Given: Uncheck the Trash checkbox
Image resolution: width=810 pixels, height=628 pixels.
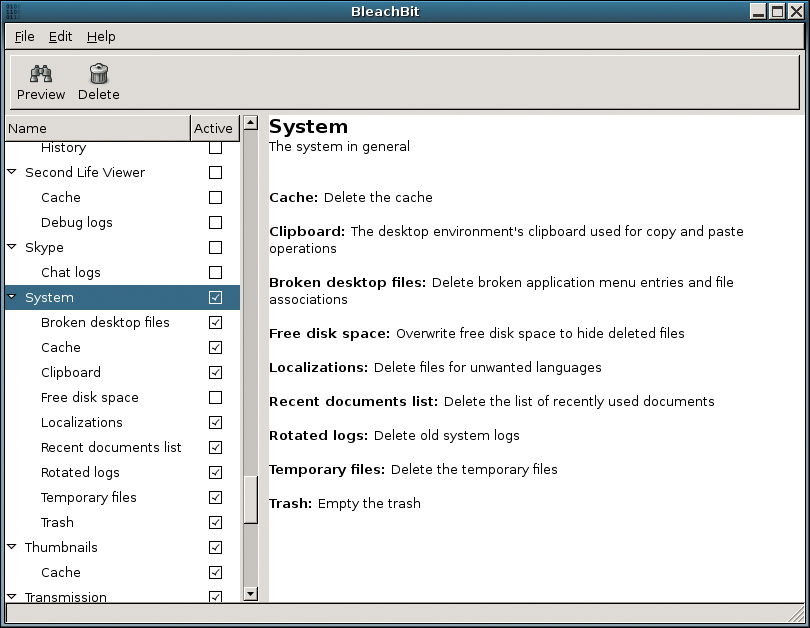Looking at the screenshot, I should pyautogui.click(x=215, y=523).
